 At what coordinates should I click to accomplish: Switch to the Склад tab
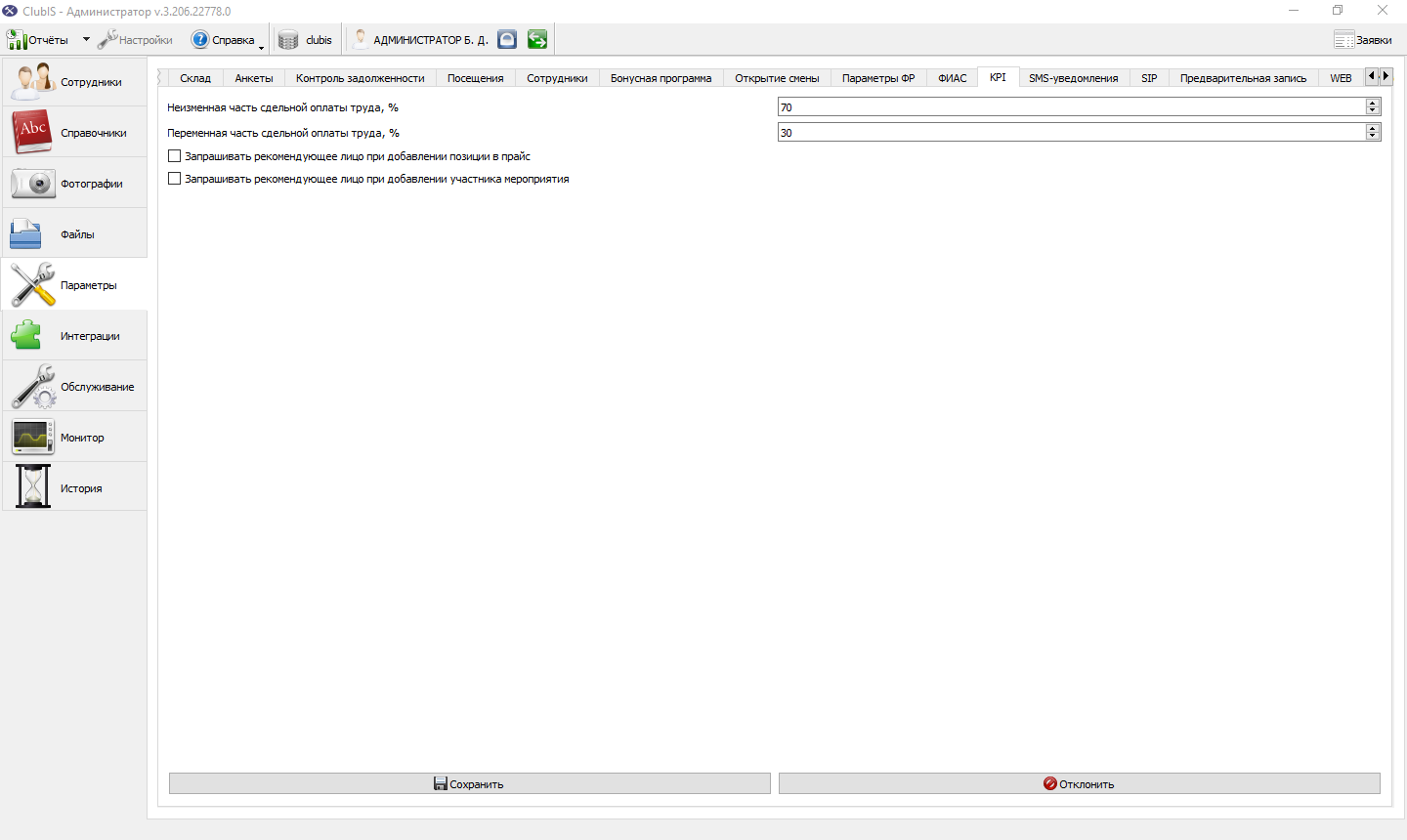[x=195, y=78]
